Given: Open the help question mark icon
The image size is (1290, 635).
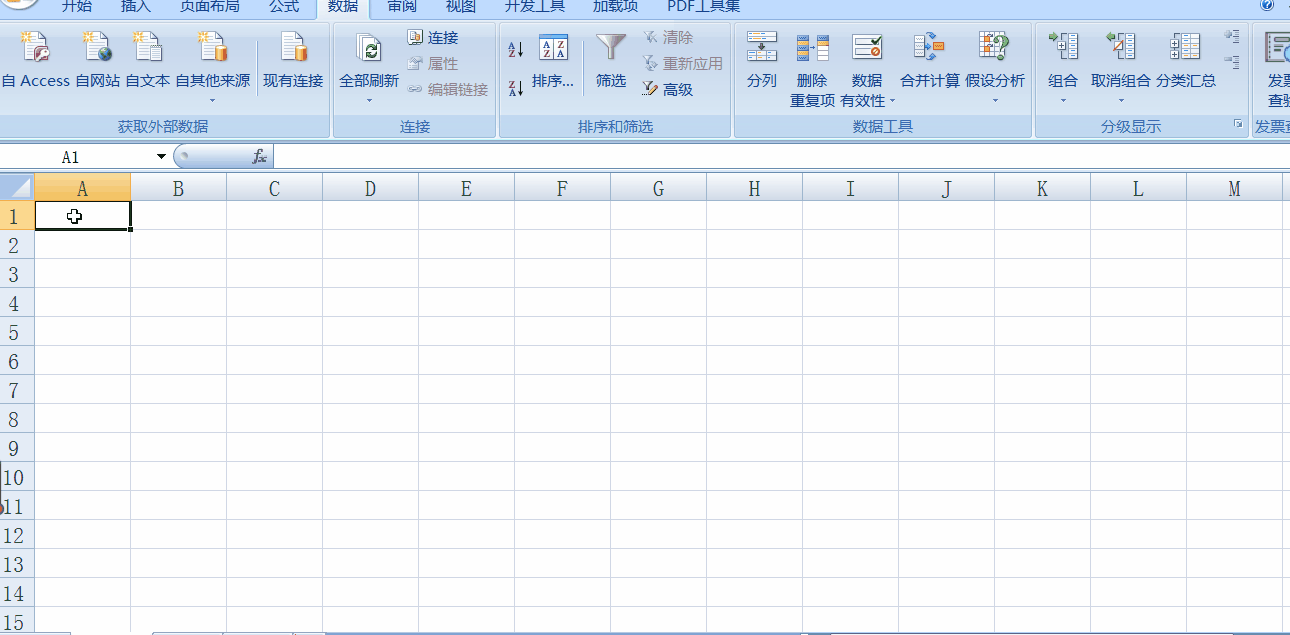Looking at the screenshot, I should (1267, 5).
